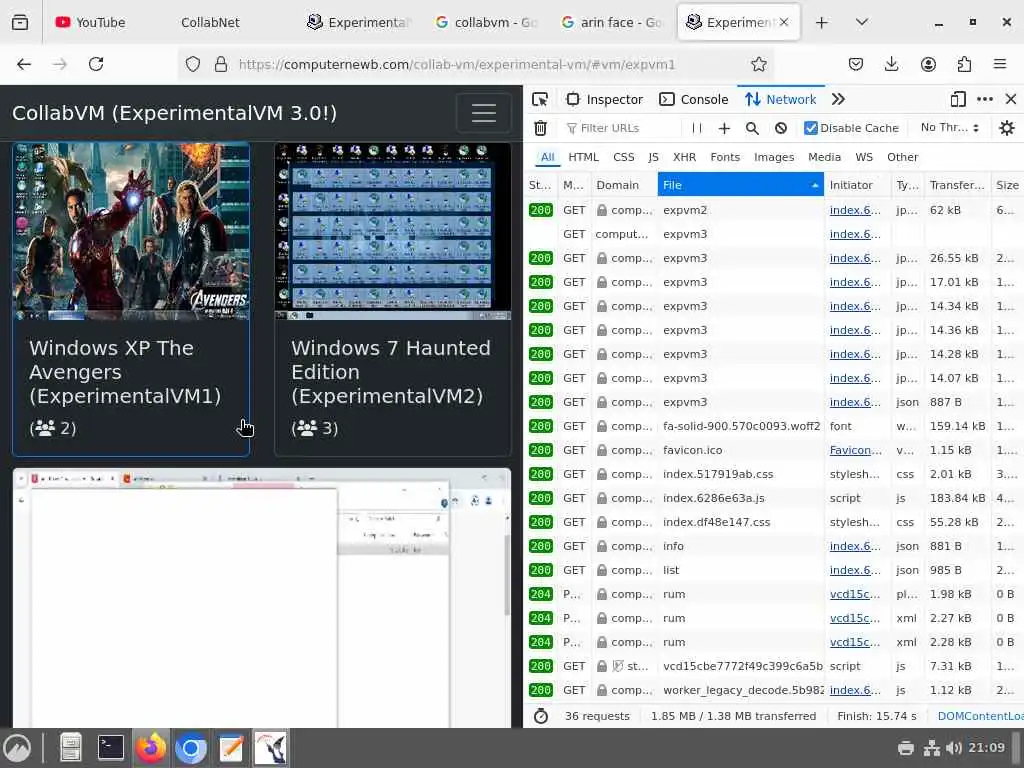
Task: Show more devtools tabs chevron
Action: tap(839, 99)
